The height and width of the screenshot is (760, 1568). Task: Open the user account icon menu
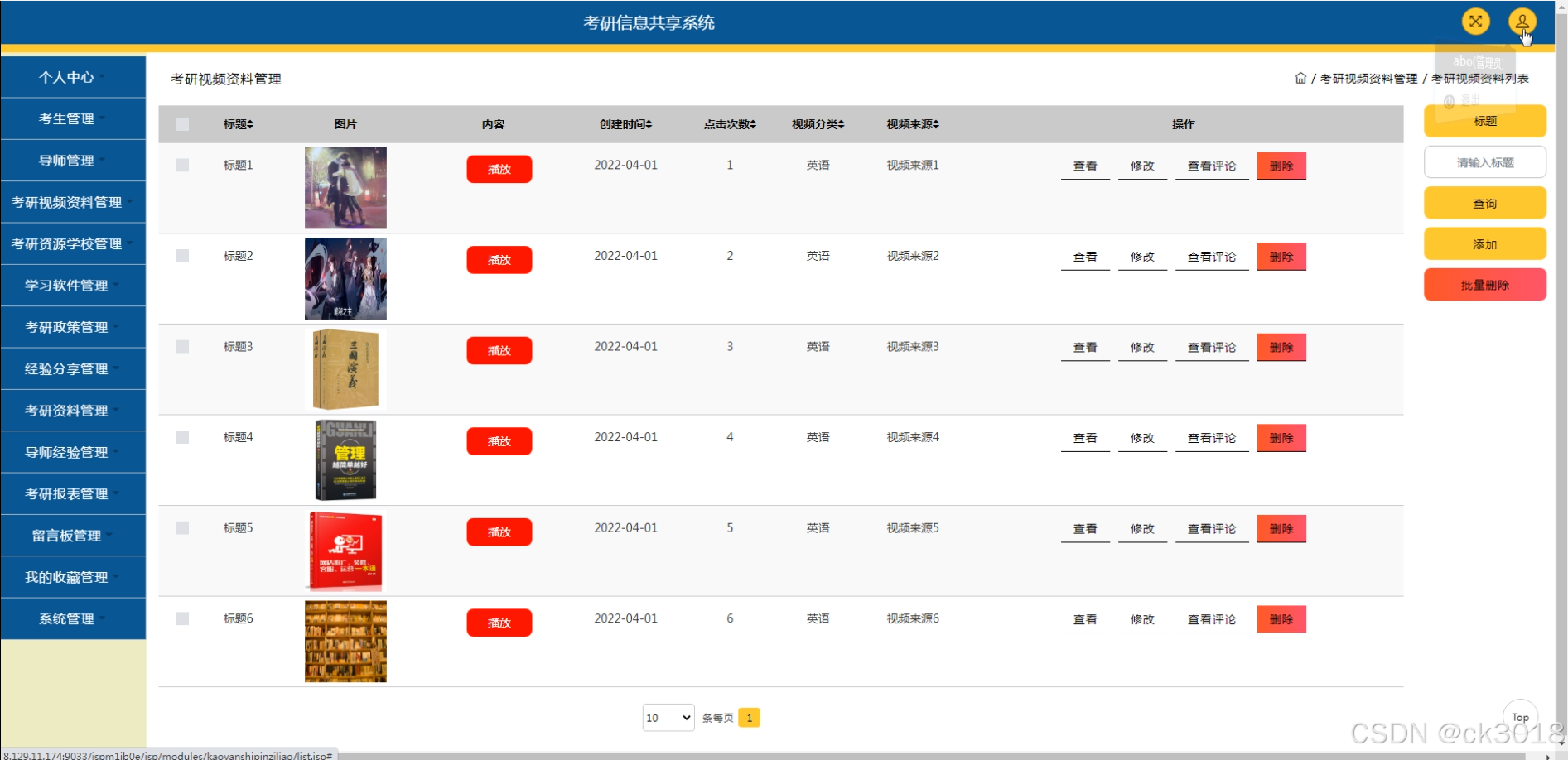pyautogui.click(x=1522, y=22)
